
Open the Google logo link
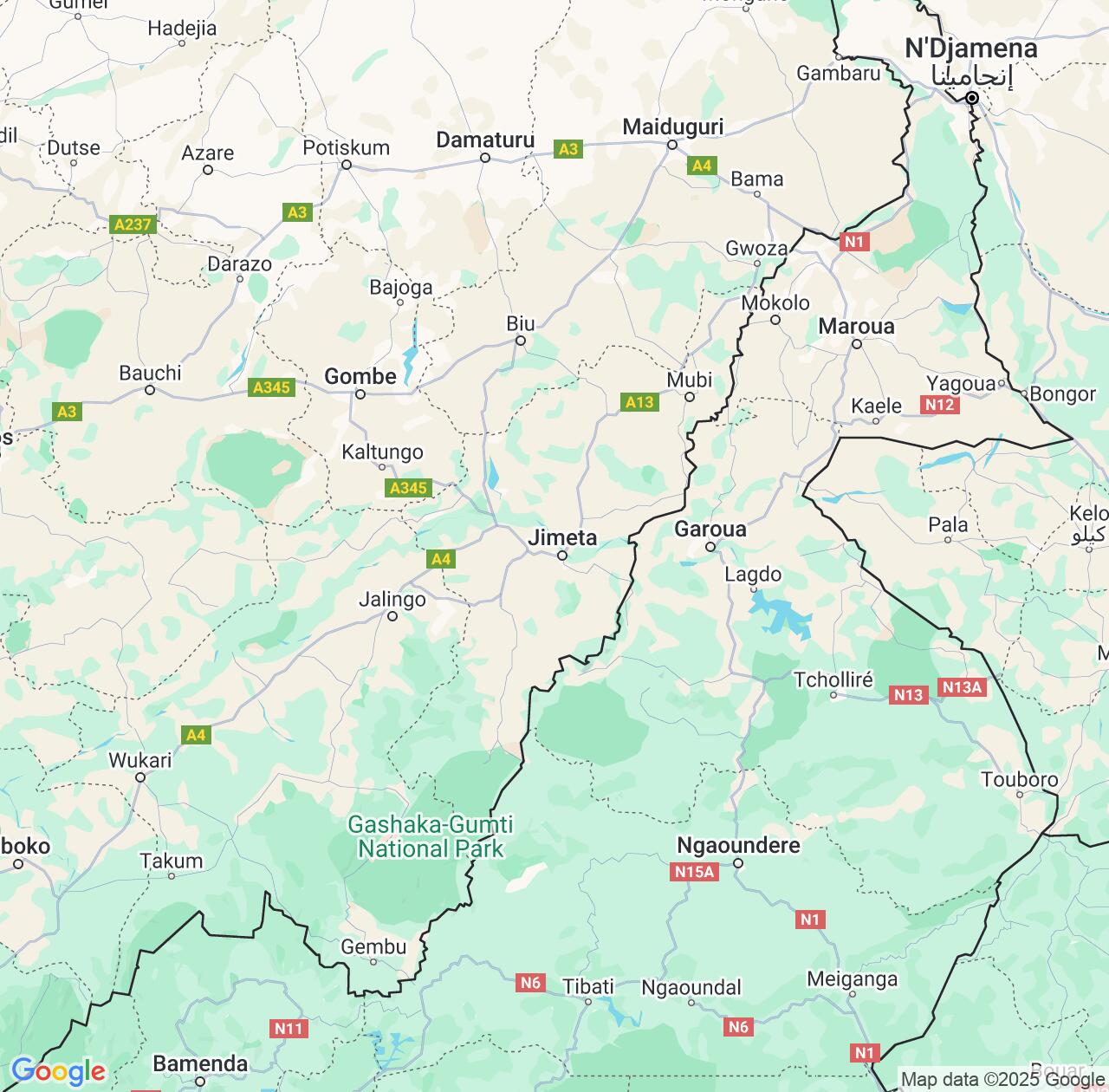click(x=58, y=1071)
